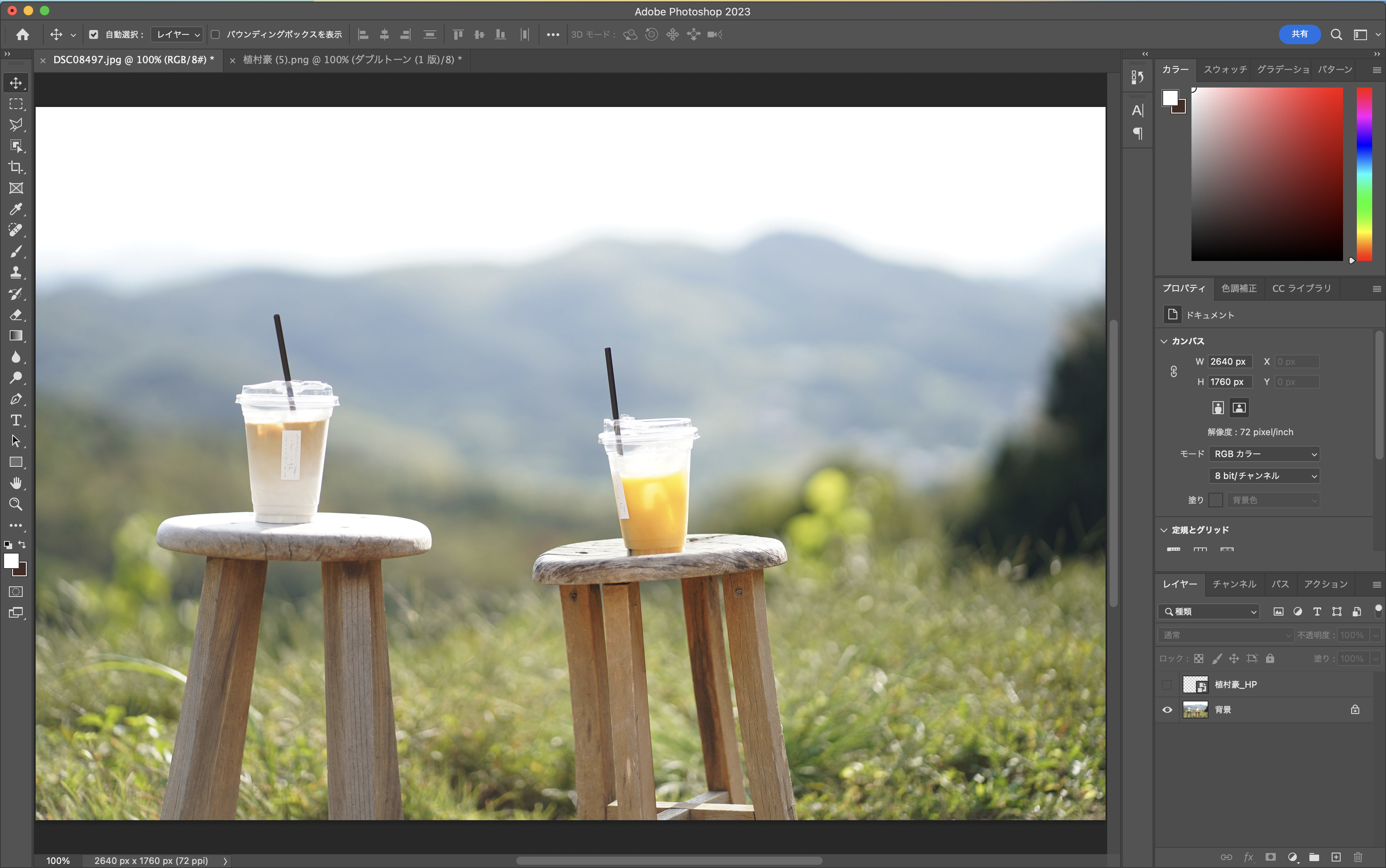The height and width of the screenshot is (868, 1386).
Task: Open the 8 bit/チャンネル dropdown
Action: point(1264,476)
